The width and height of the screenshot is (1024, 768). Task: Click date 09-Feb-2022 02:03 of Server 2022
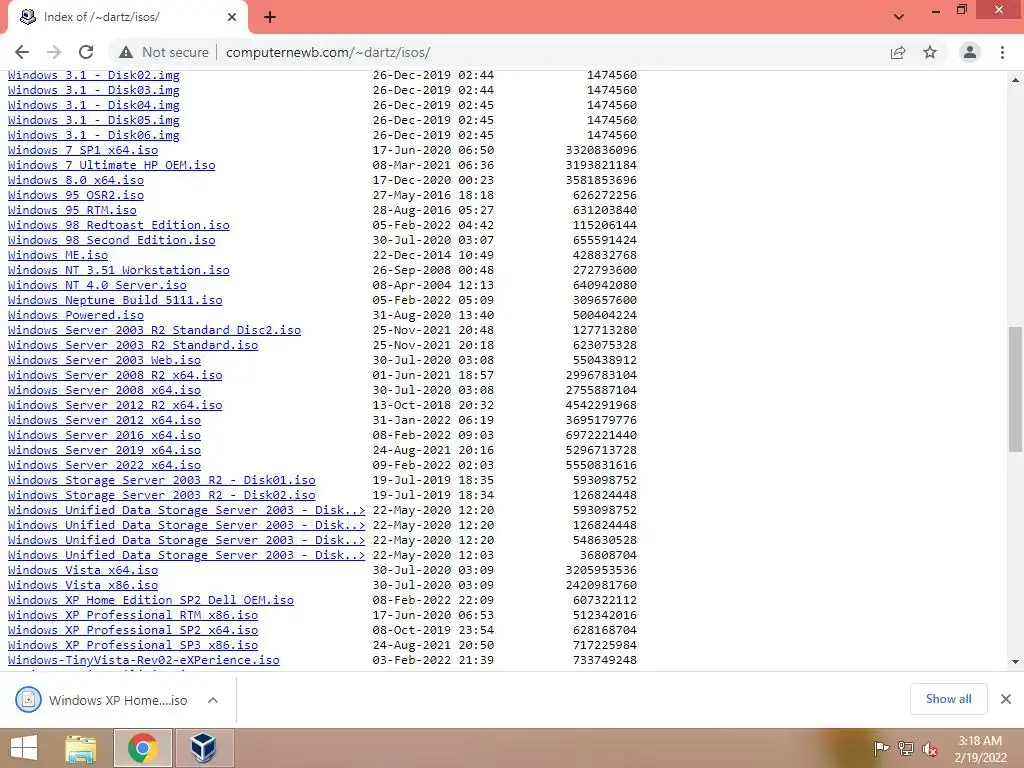click(x=434, y=466)
